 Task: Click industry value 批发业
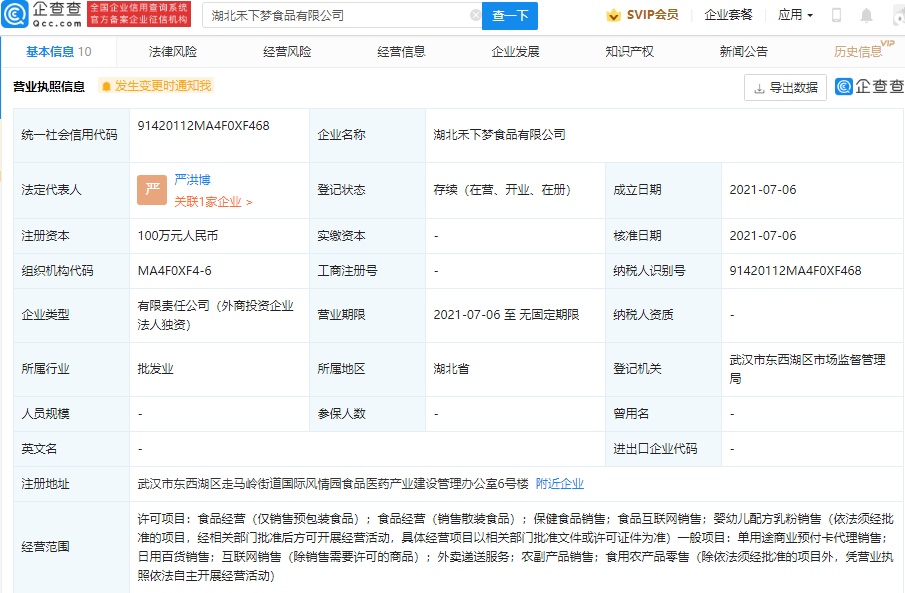(155, 369)
